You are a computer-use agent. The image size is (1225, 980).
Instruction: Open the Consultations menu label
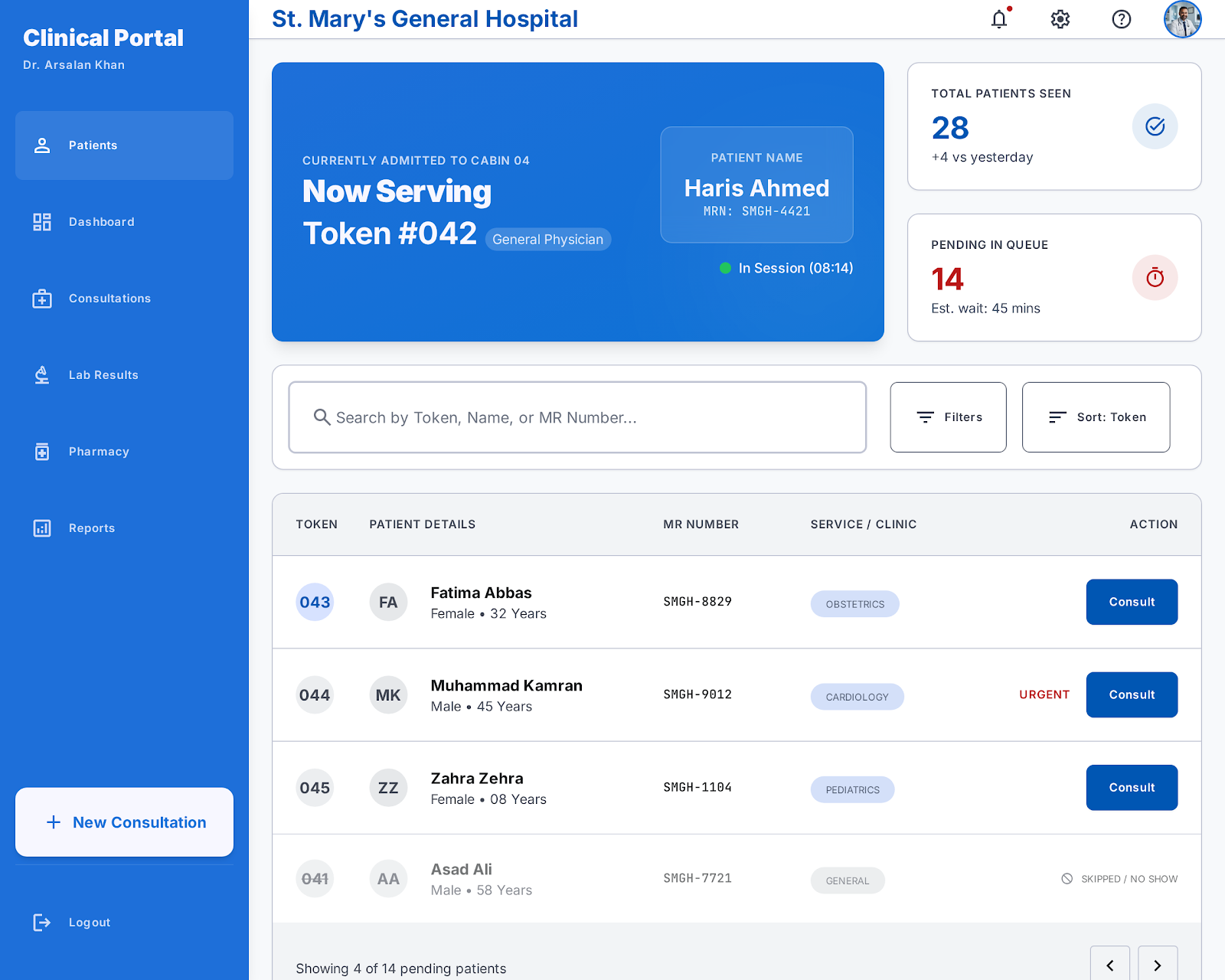(x=109, y=299)
